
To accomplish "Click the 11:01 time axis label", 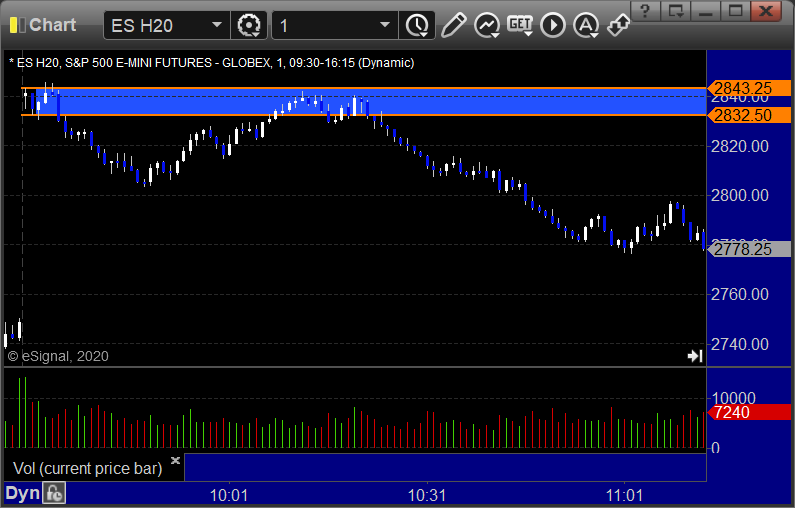I will (x=624, y=495).
